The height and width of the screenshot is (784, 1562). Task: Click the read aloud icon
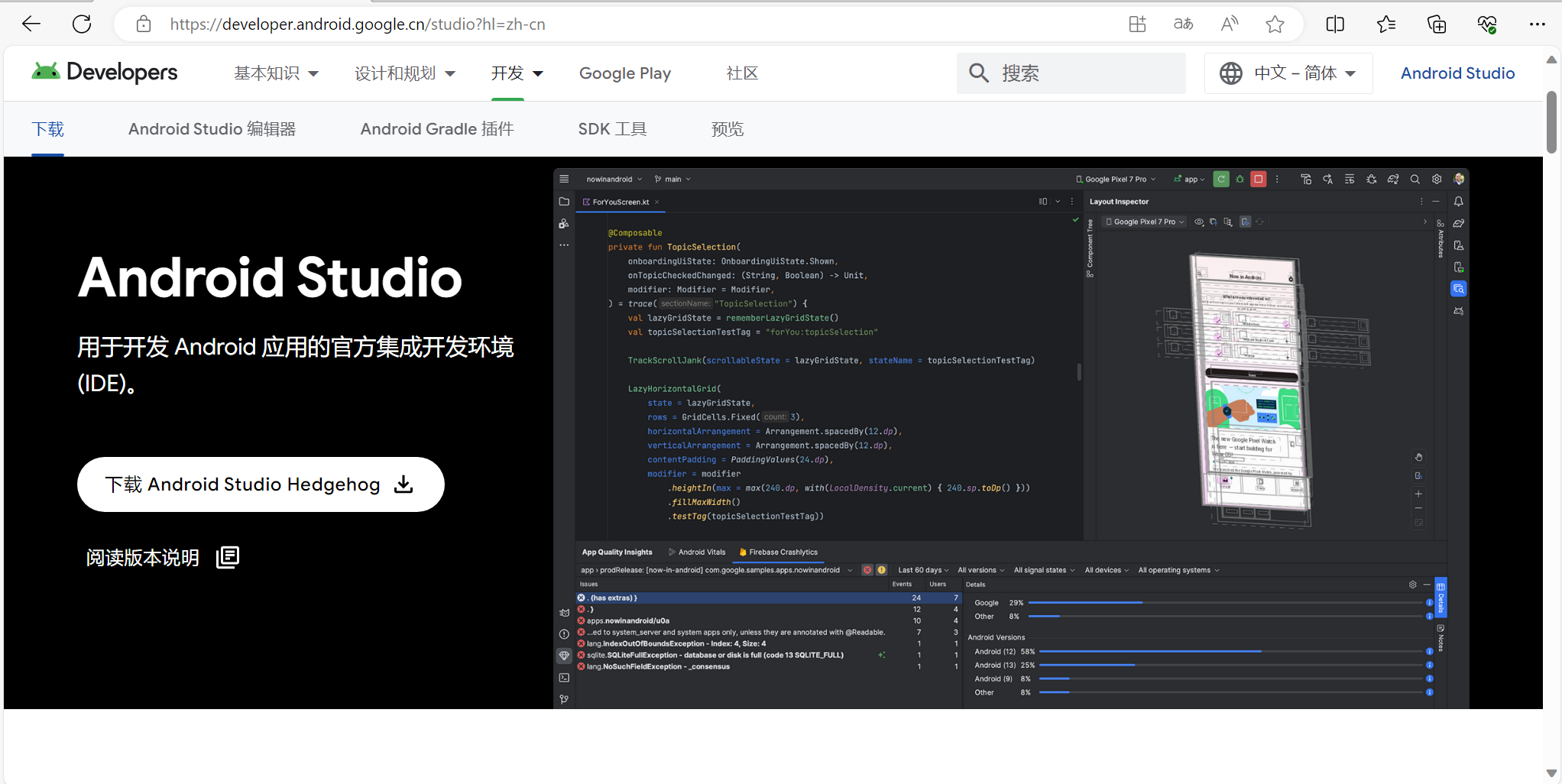pyautogui.click(x=1229, y=24)
